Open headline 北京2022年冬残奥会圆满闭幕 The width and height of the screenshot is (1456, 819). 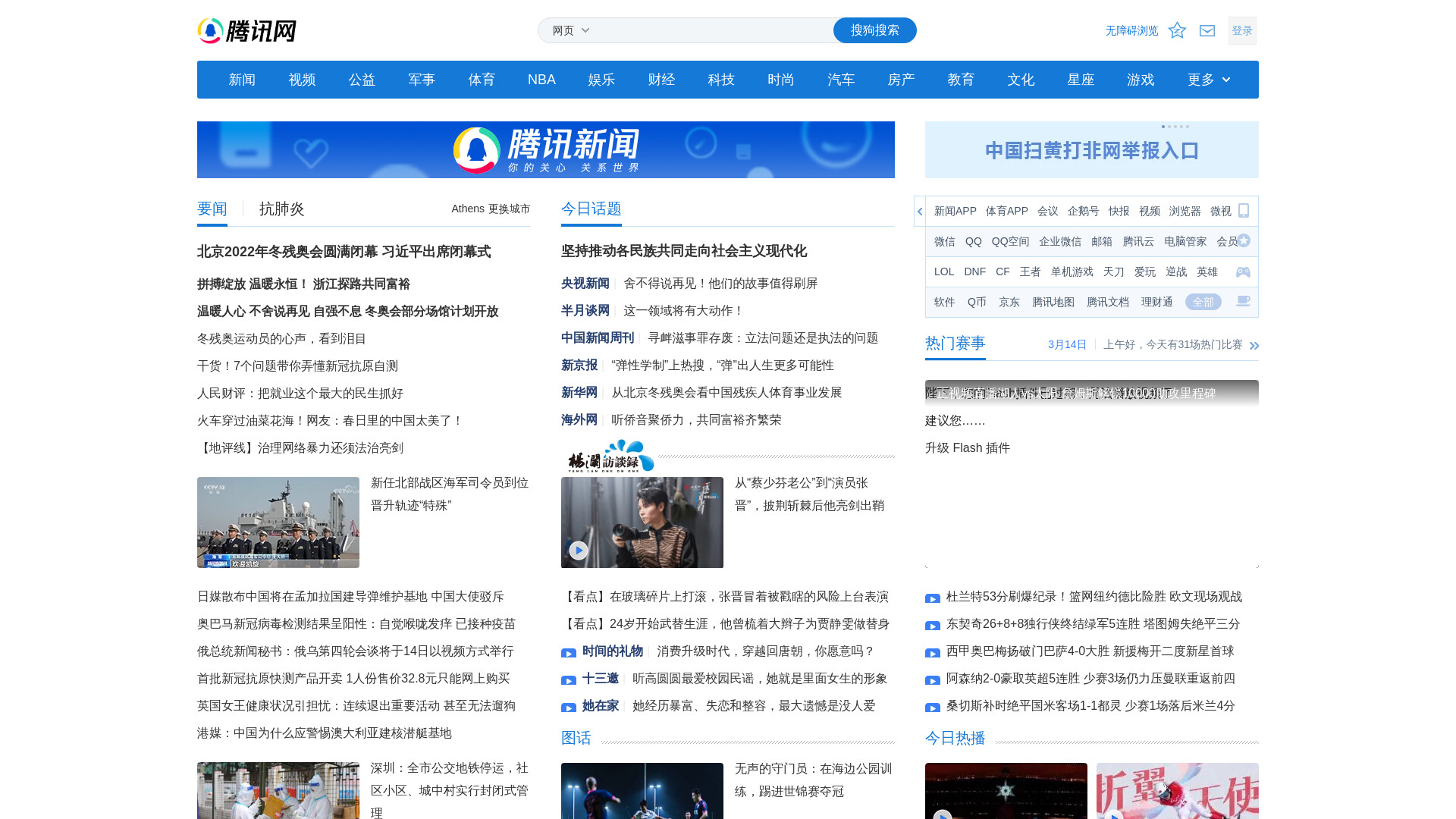tap(344, 251)
